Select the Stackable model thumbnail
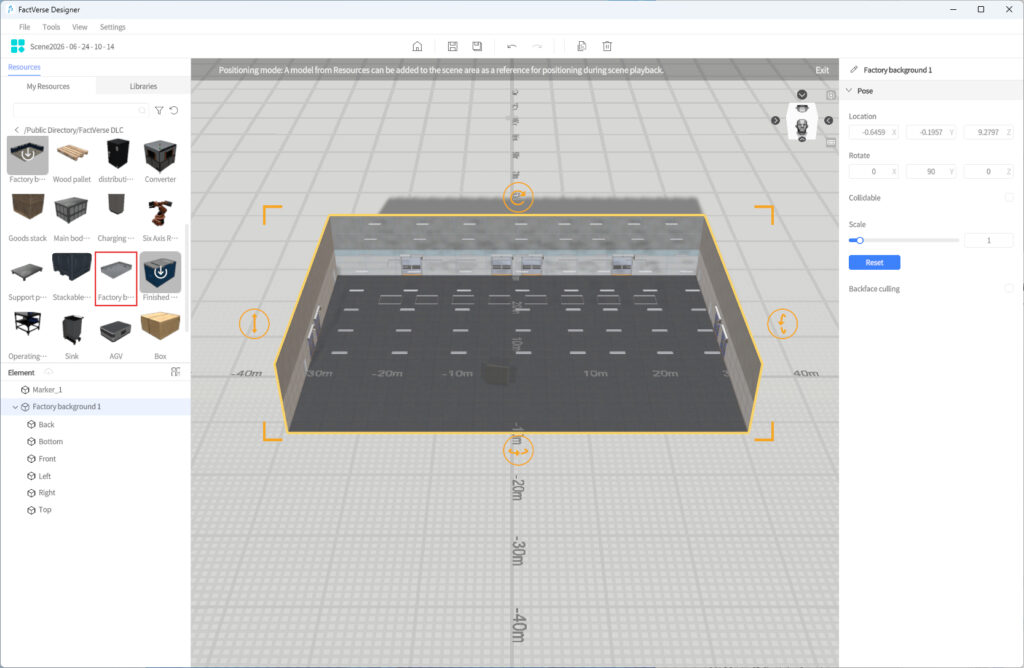 coord(72,267)
